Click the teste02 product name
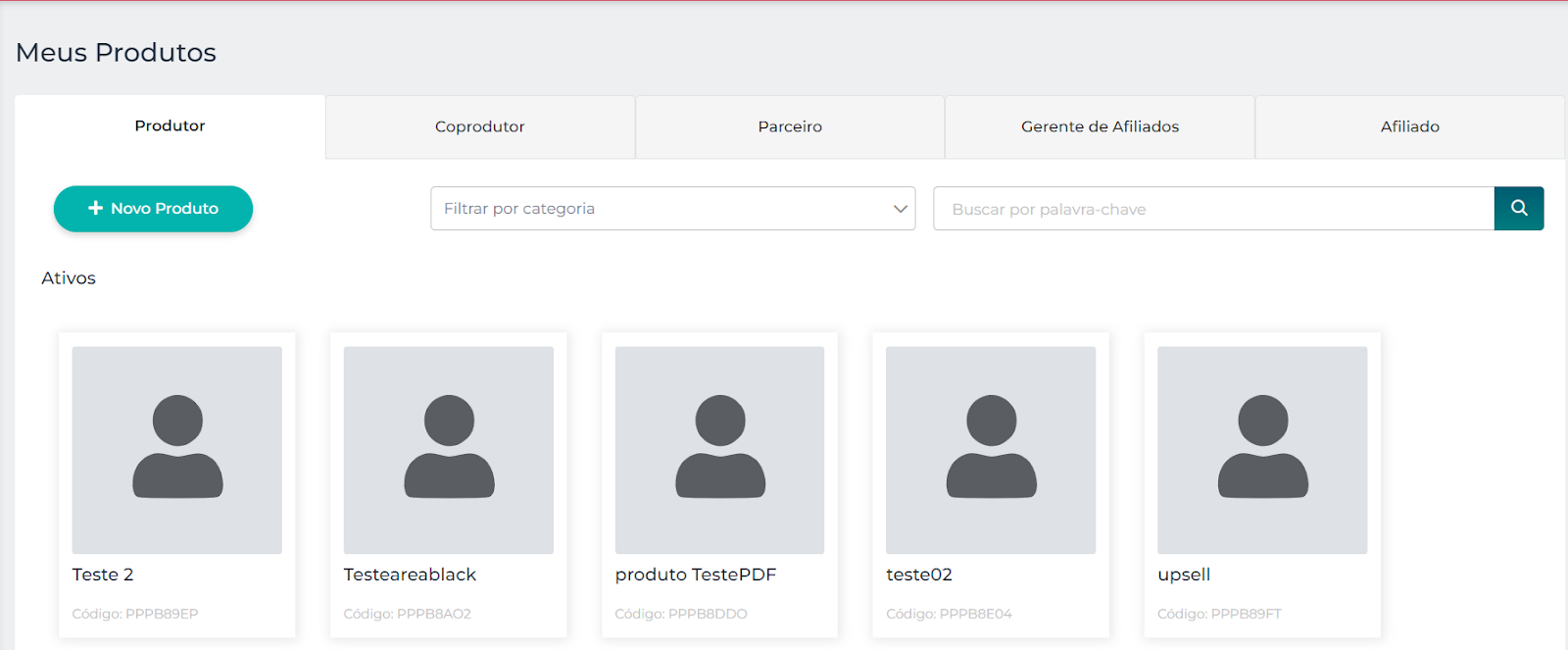The height and width of the screenshot is (650, 1568). click(x=919, y=575)
